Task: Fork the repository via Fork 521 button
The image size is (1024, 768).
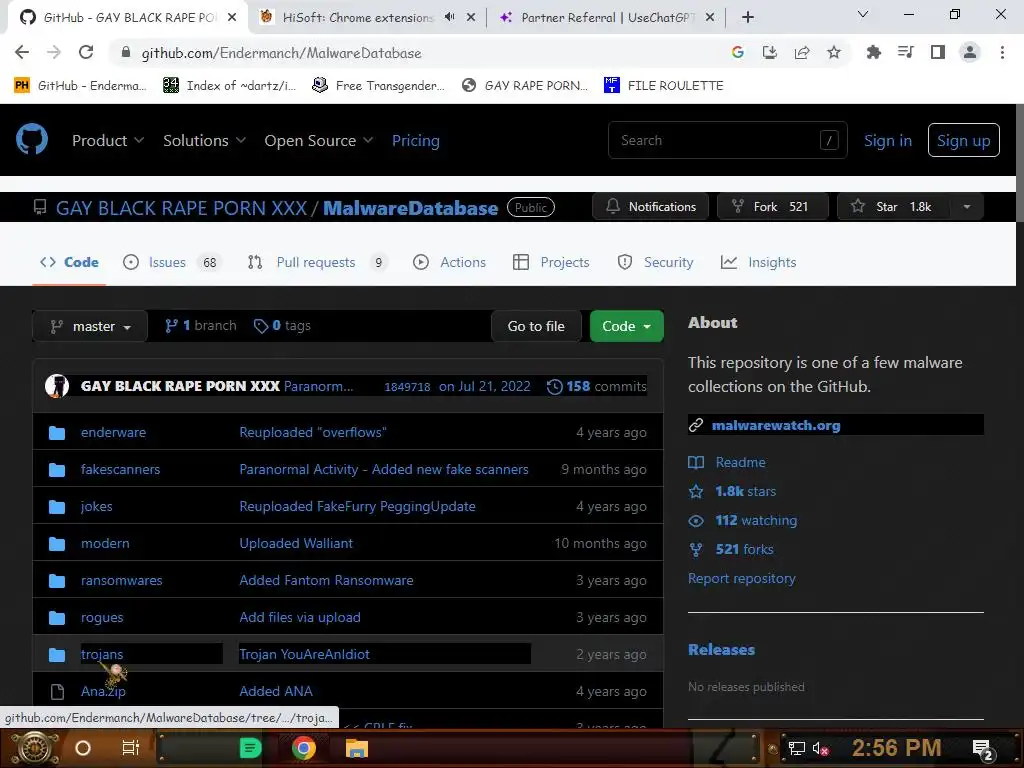Action: click(x=773, y=207)
